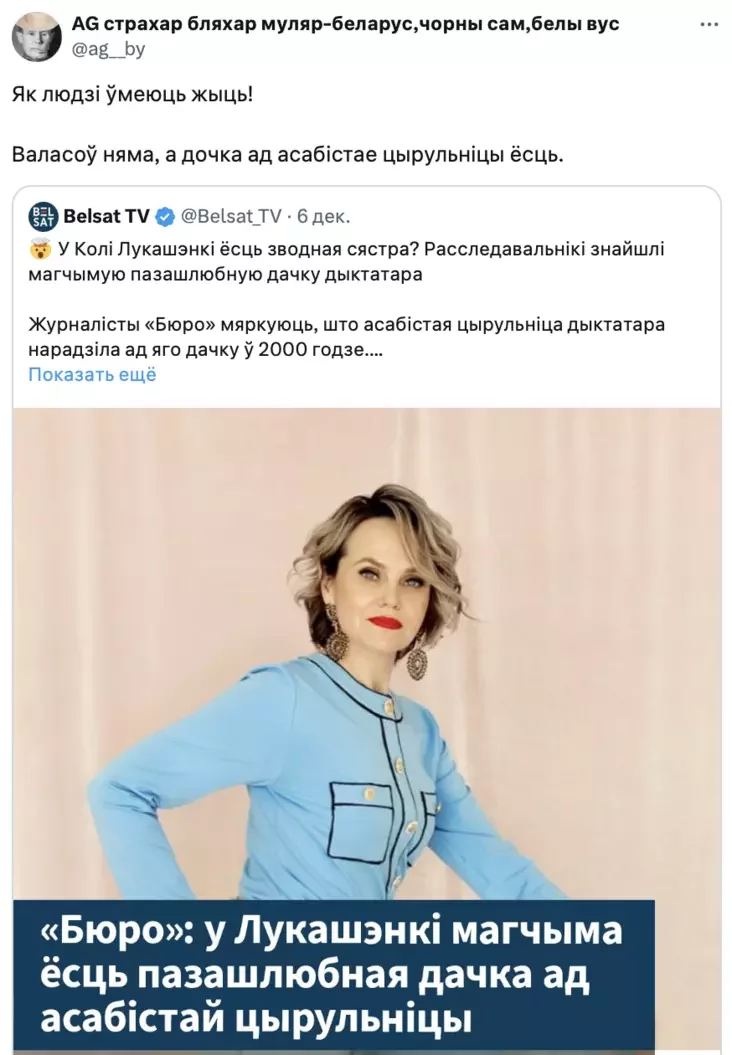732x1055 pixels.
Task: Click the Валасоў няма tweet line
Action: click(288, 155)
